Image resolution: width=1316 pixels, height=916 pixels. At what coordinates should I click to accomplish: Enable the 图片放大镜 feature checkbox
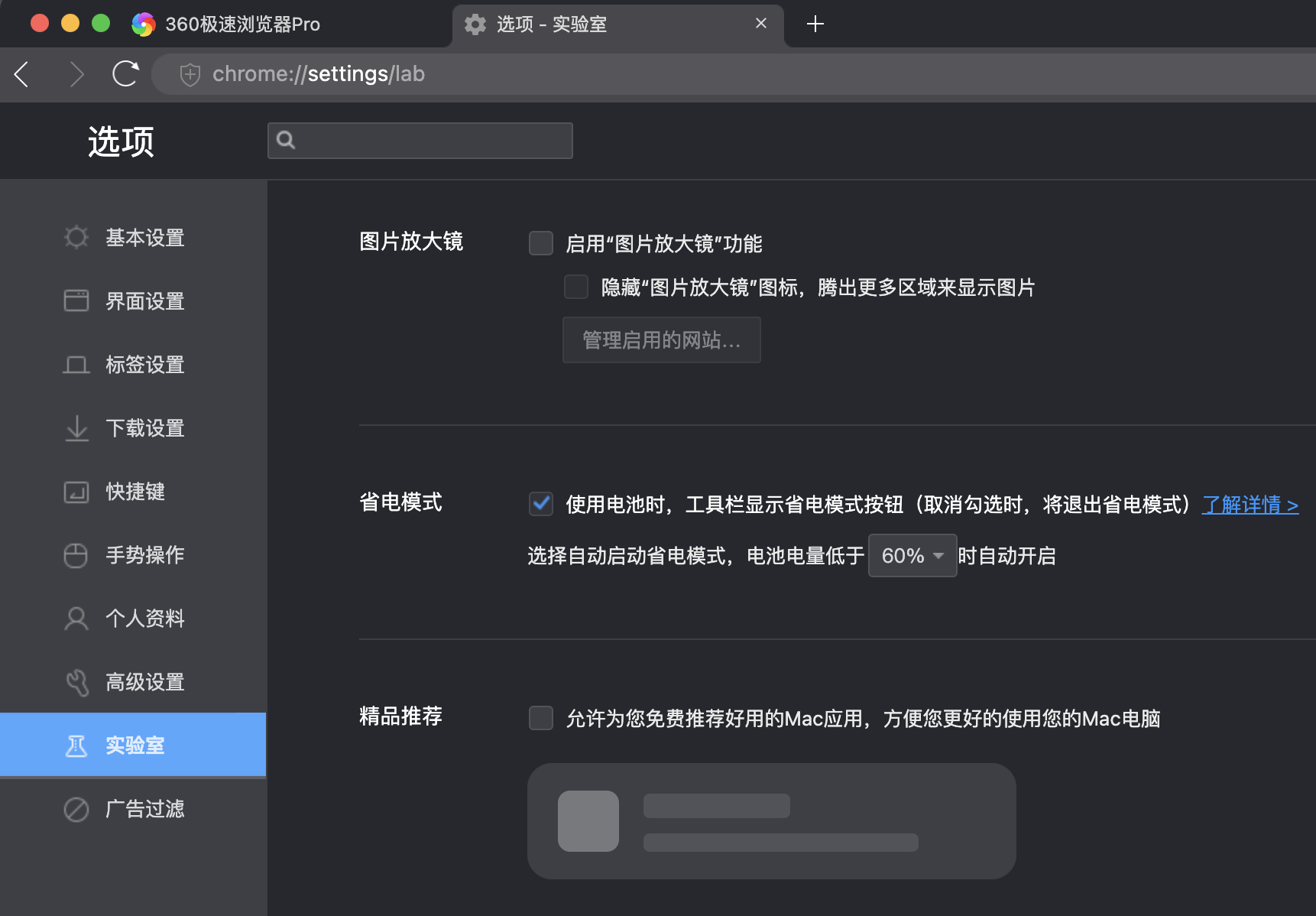click(x=541, y=243)
